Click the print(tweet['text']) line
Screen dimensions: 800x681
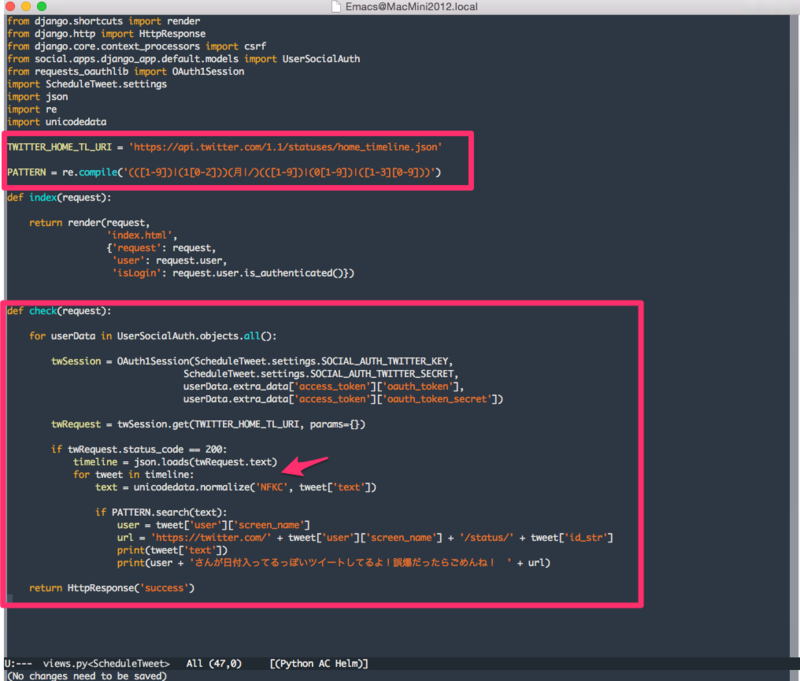pyautogui.click(x=172, y=550)
